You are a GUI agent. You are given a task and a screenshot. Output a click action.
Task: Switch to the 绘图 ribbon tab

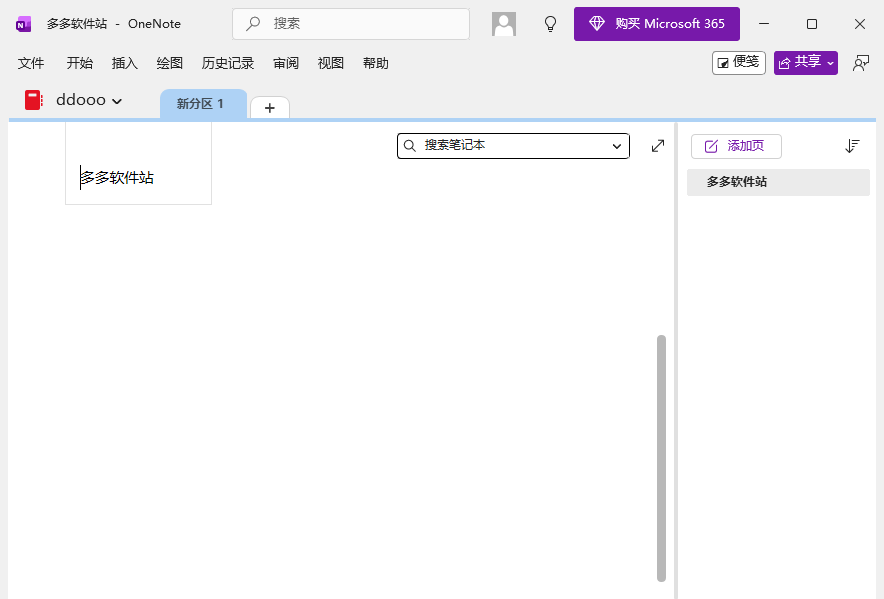170,63
